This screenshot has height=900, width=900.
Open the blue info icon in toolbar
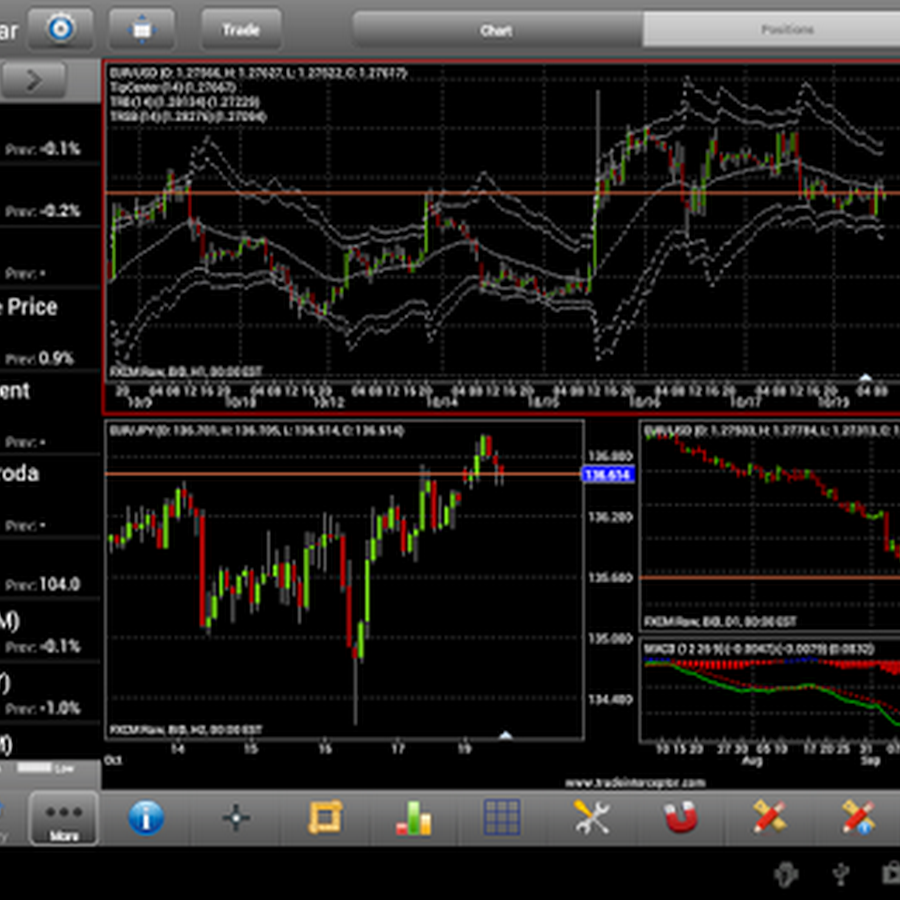pyautogui.click(x=146, y=818)
